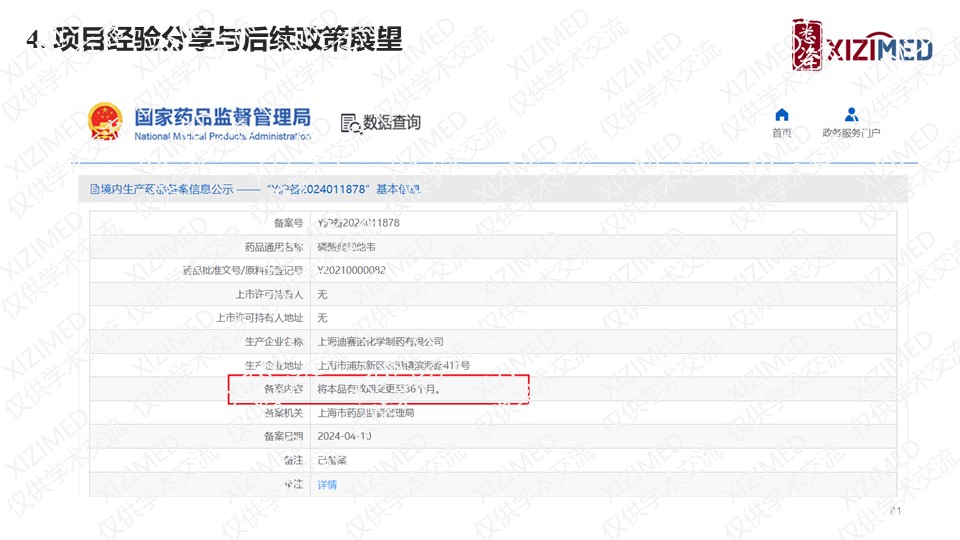The height and width of the screenshot is (540, 960).
Task: Go to 首页 via the house icon
Action: tap(782, 115)
